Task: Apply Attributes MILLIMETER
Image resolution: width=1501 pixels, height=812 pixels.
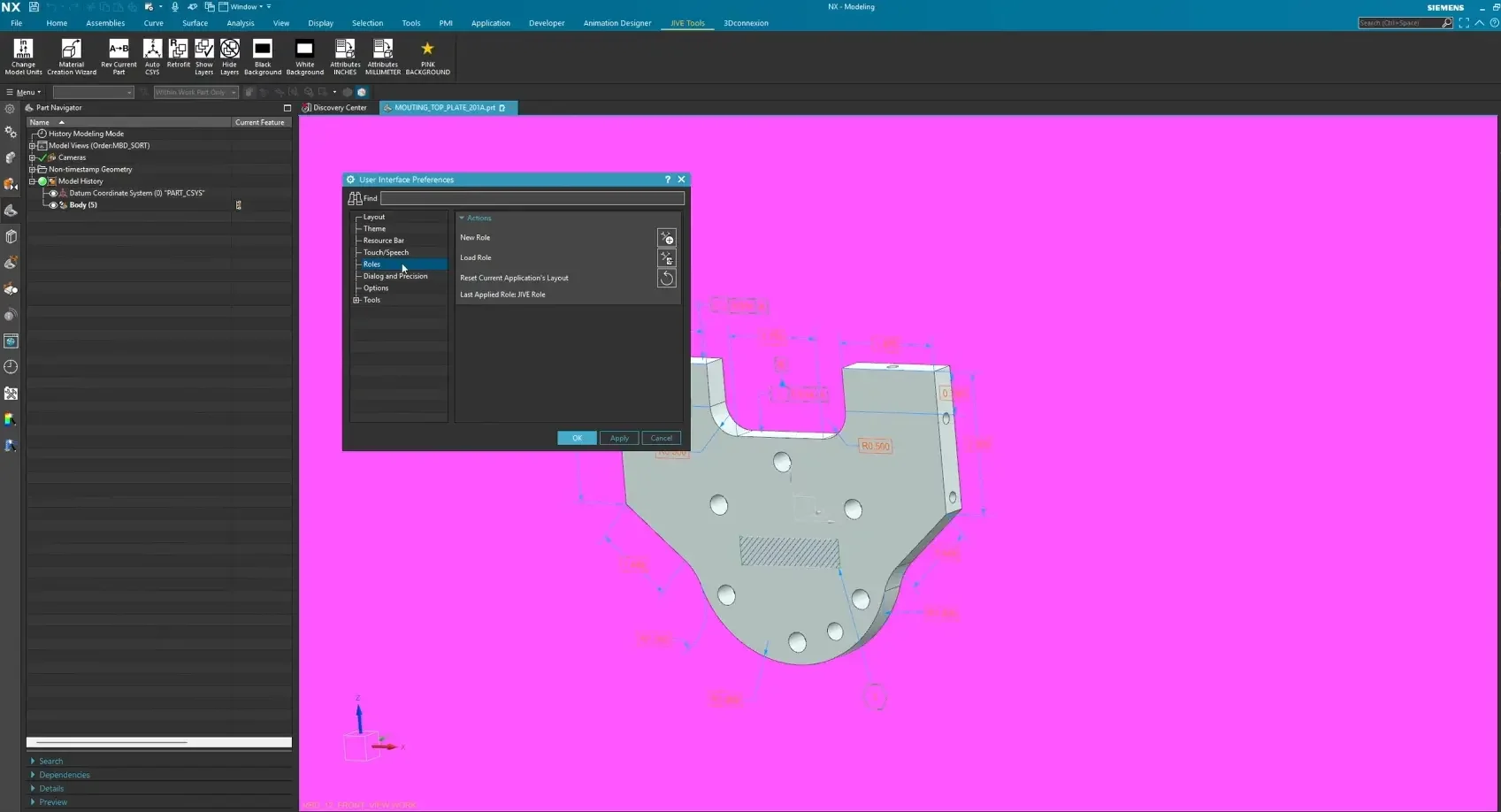Action: [383, 57]
